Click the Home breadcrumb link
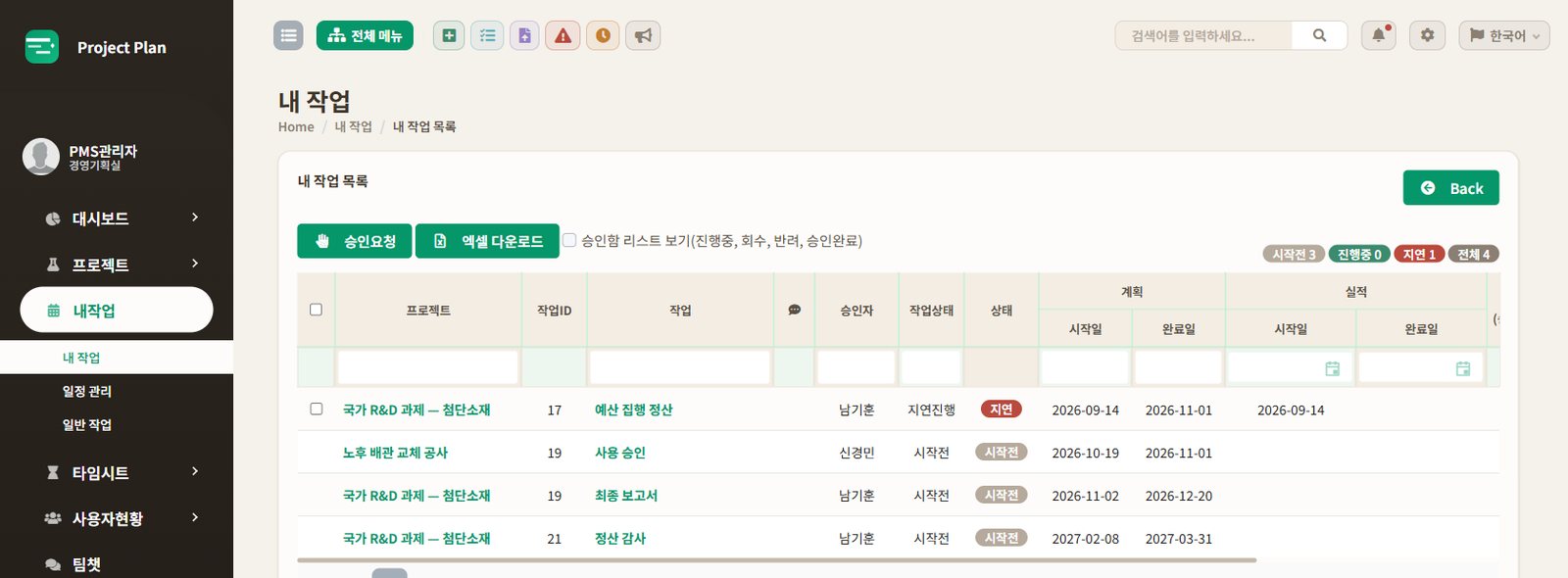 (296, 126)
